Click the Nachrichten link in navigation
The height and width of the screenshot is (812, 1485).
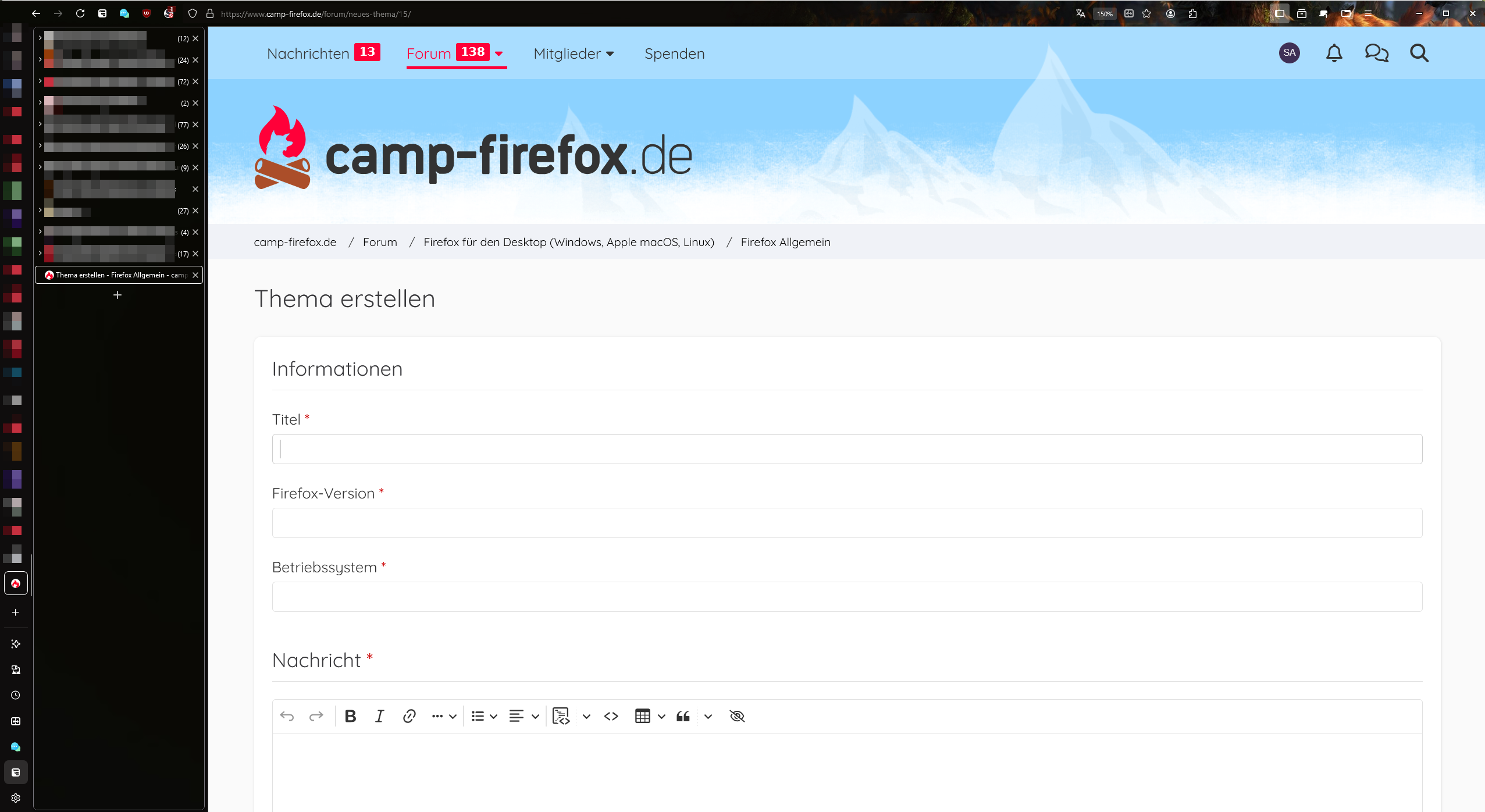coord(308,54)
